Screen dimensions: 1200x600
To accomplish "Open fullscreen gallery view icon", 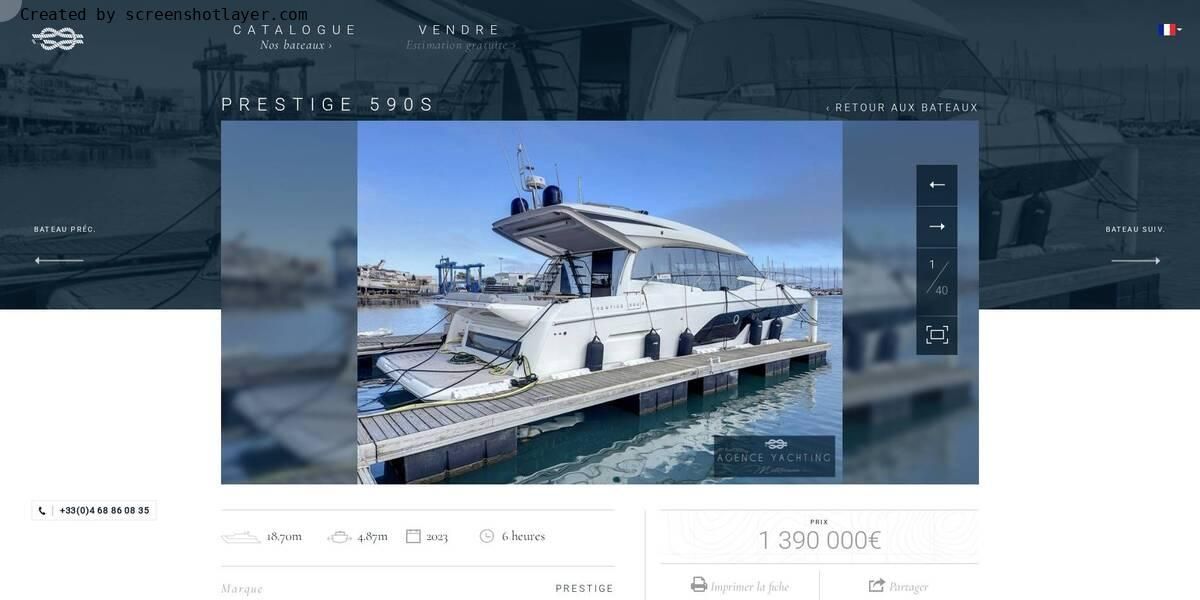I will (937, 335).
